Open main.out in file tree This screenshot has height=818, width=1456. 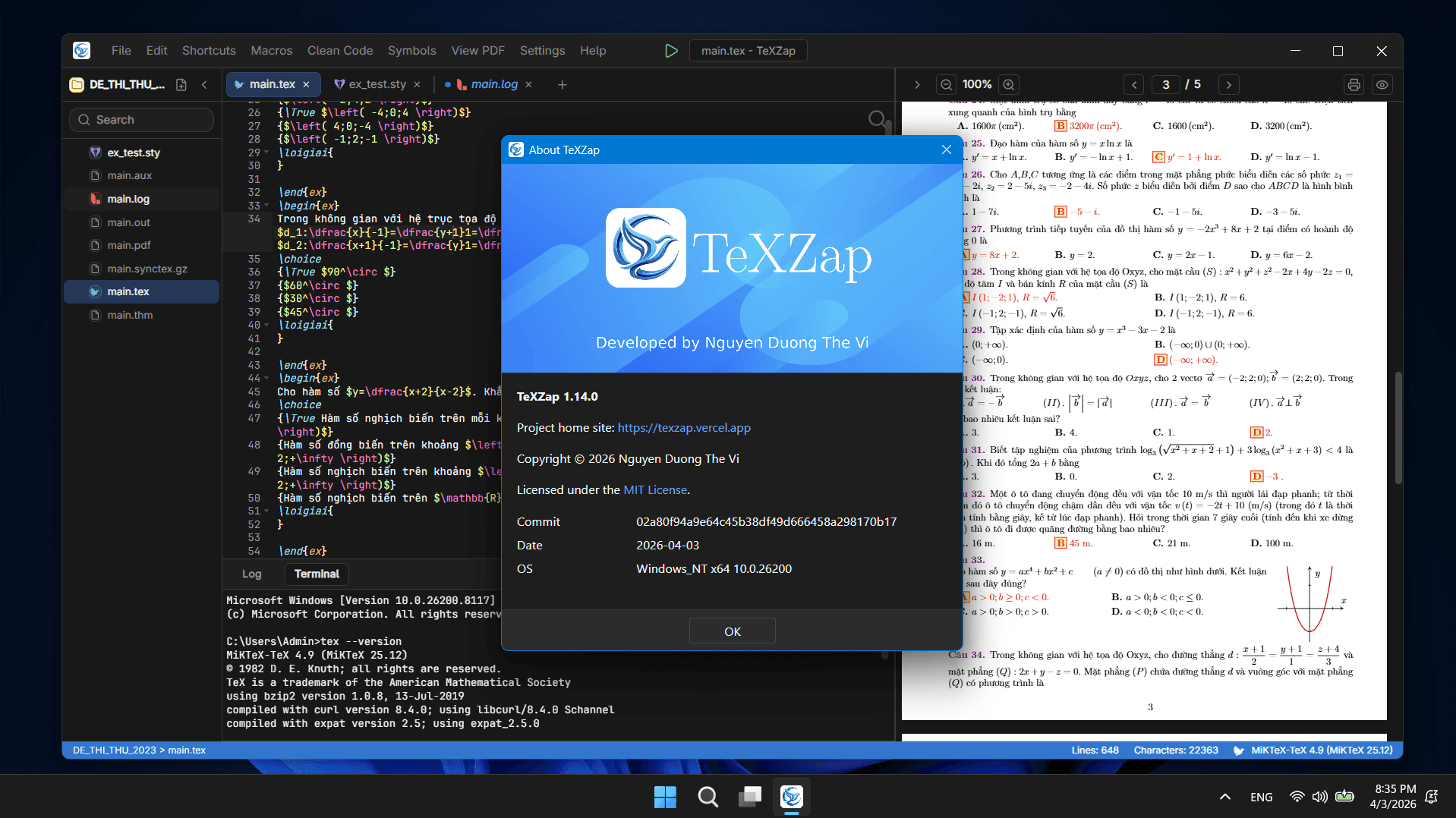[142, 222]
